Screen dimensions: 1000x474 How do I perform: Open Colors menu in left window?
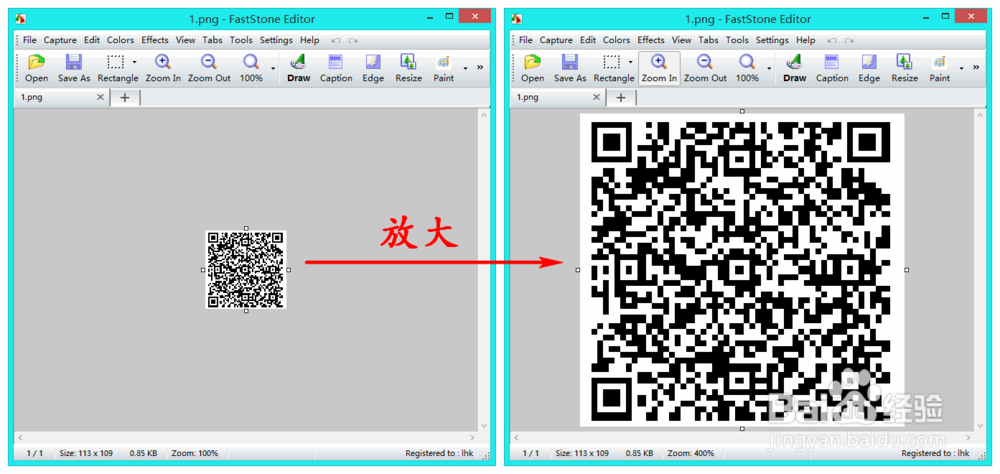(x=121, y=40)
